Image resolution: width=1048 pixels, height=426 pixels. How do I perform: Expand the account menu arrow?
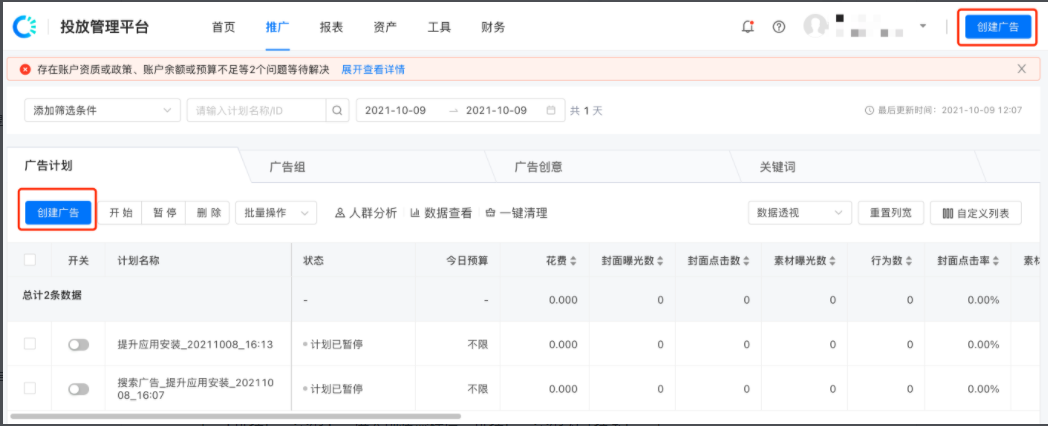(923, 26)
